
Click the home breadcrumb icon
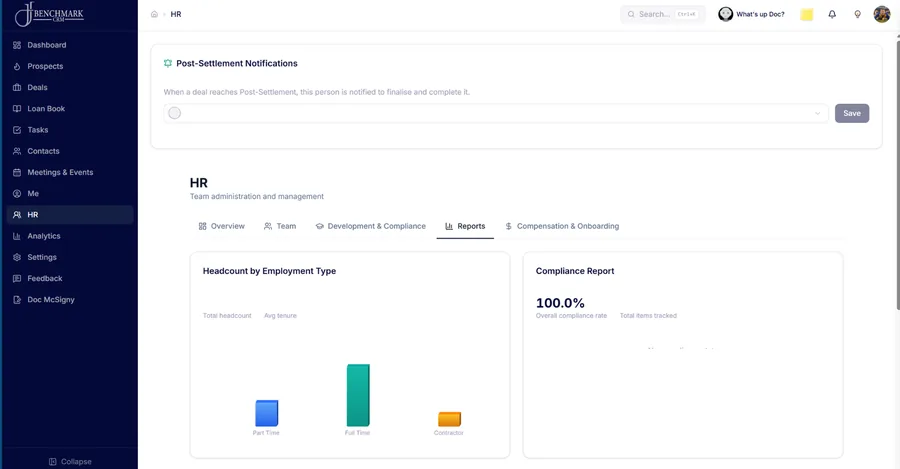pyautogui.click(x=154, y=14)
